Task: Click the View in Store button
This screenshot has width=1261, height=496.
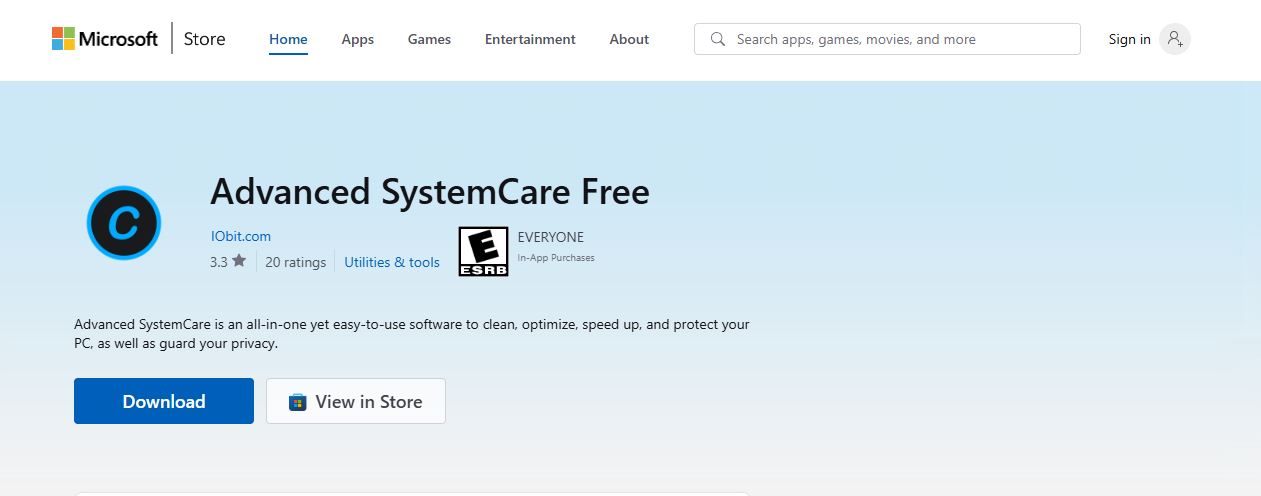Action: (356, 401)
